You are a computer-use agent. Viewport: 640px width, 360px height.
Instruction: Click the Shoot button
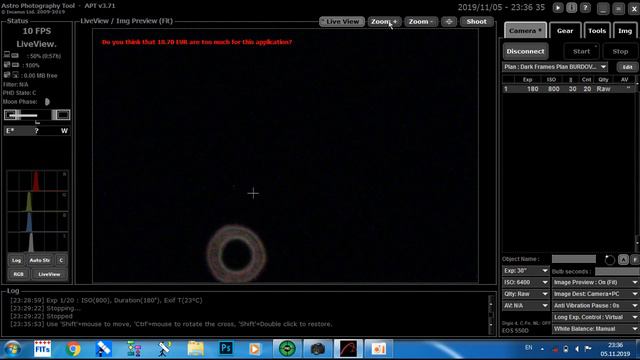tap(476, 22)
